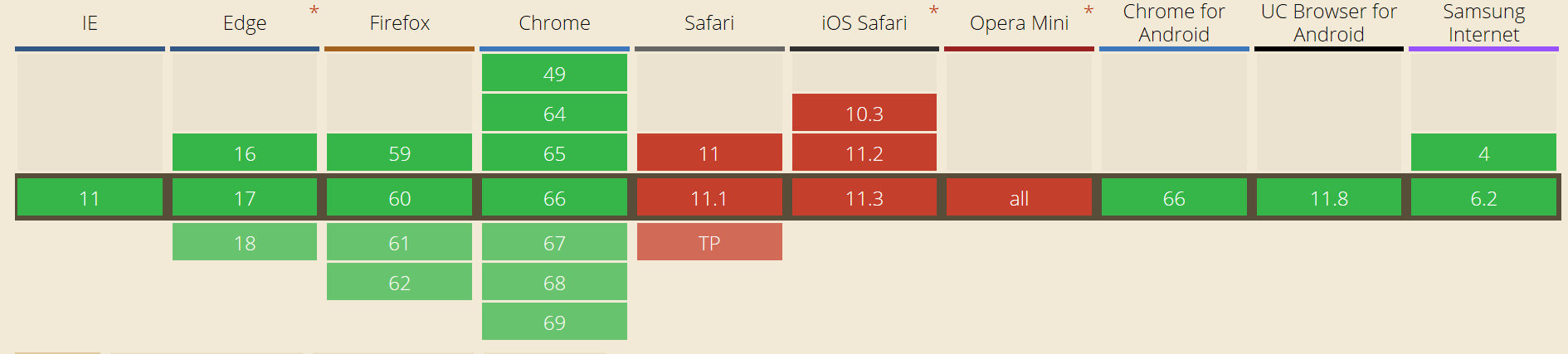
Task: Select the Chrome column header
Action: click(554, 23)
